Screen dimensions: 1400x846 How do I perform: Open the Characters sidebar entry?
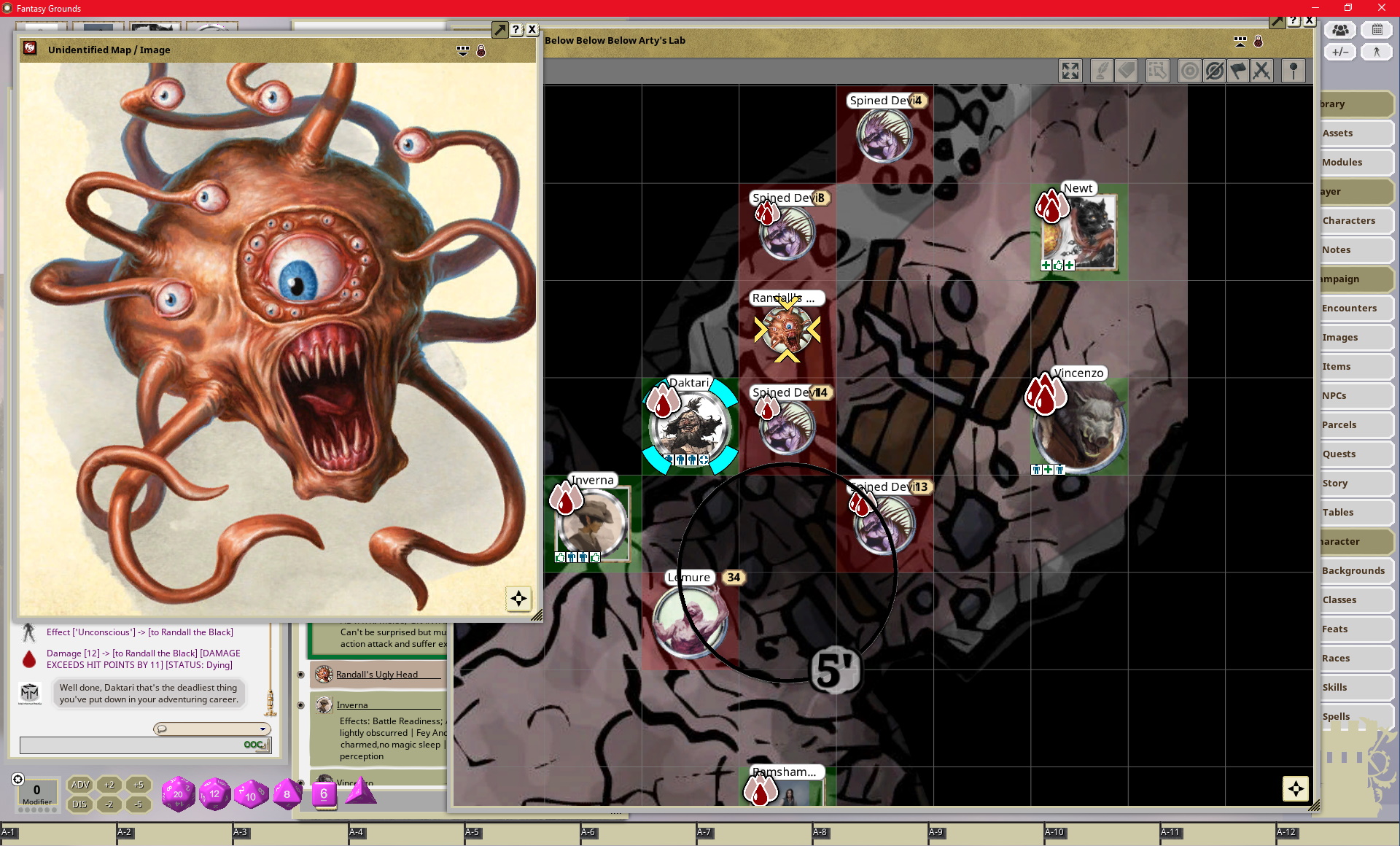(x=1357, y=221)
